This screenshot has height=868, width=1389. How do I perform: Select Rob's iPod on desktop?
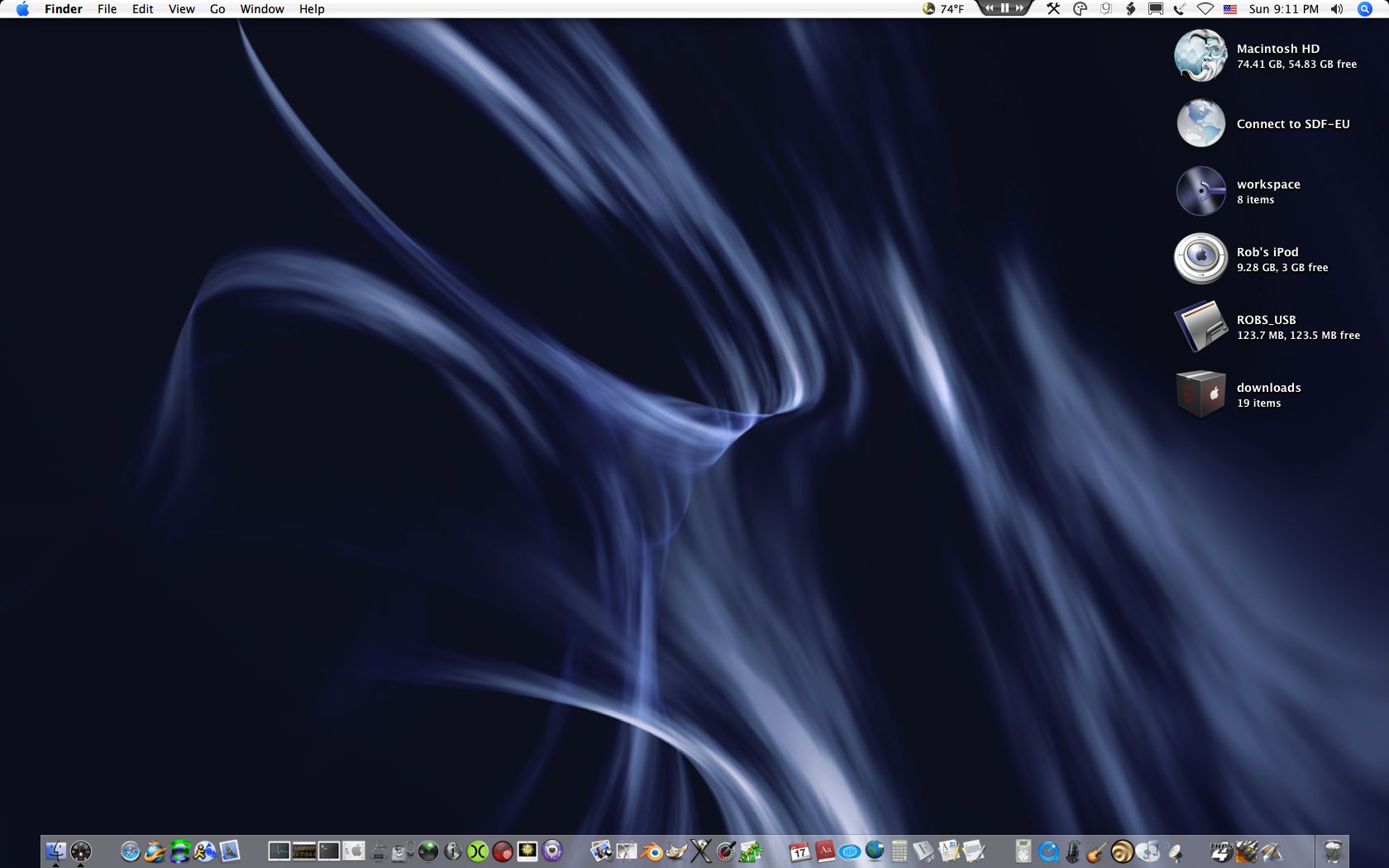click(1200, 259)
